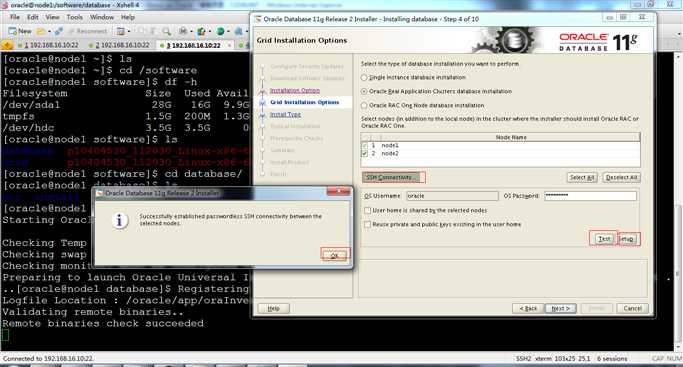Screen dimensions: 683x367
Task: Click the node1 name cell
Action: [x=390, y=145]
